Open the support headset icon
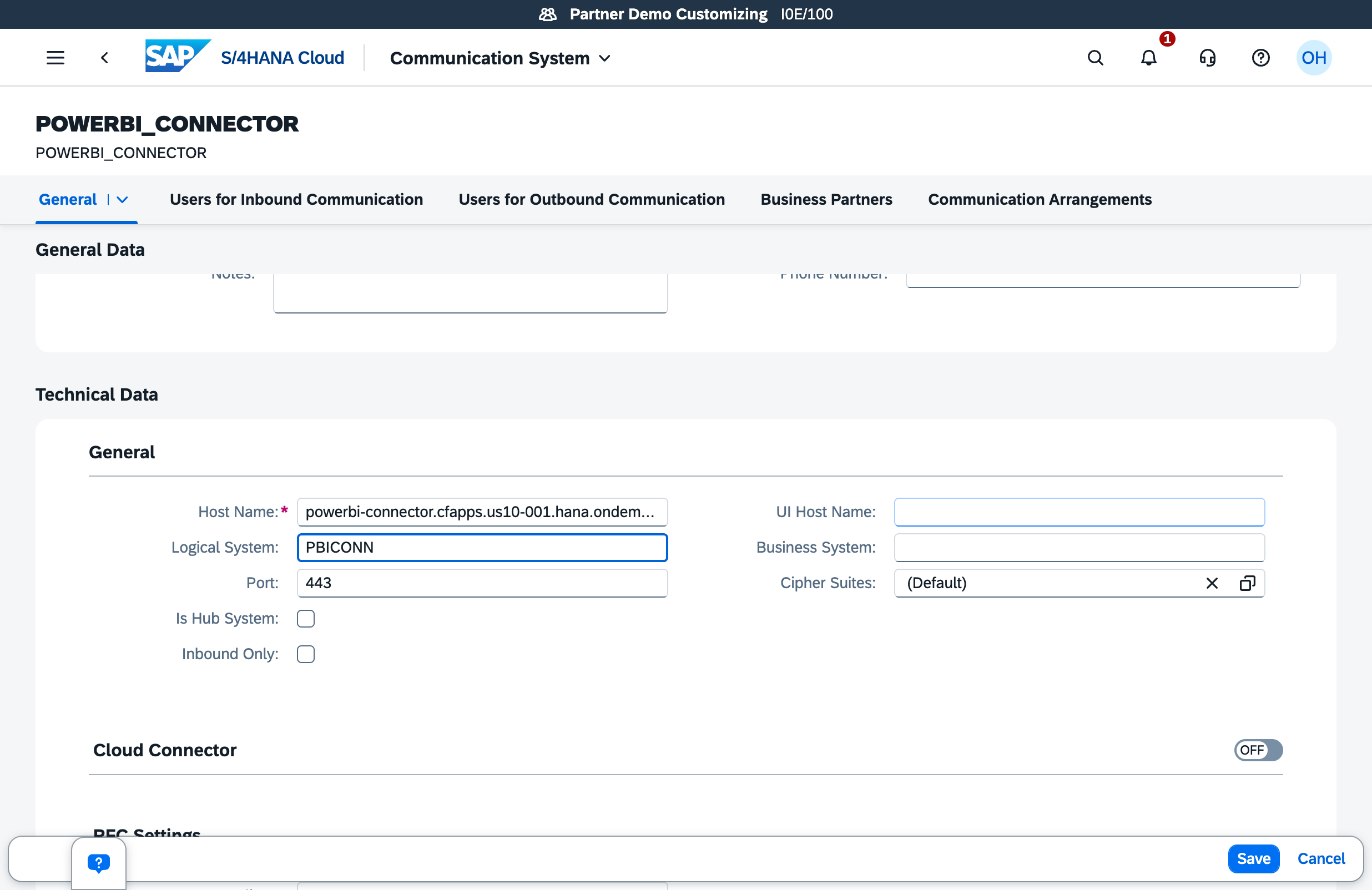 click(x=1208, y=58)
